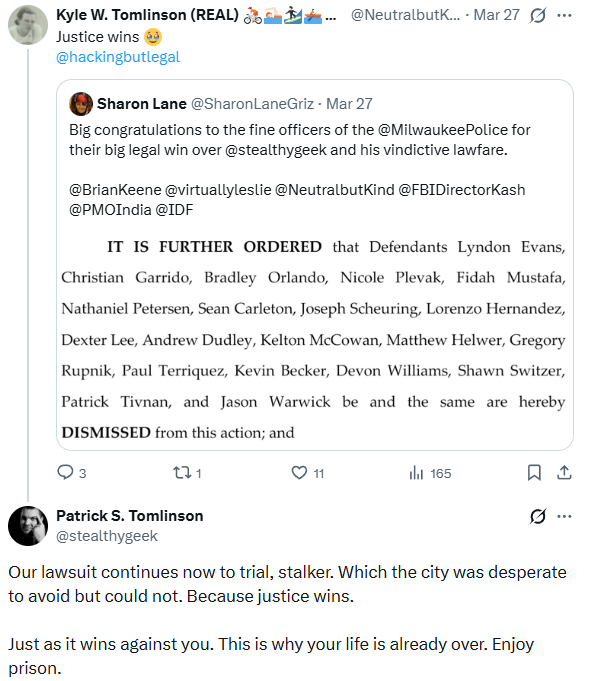
Task: Open Kyle W. Tomlinson's profile name
Action: [x=147, y=15]
